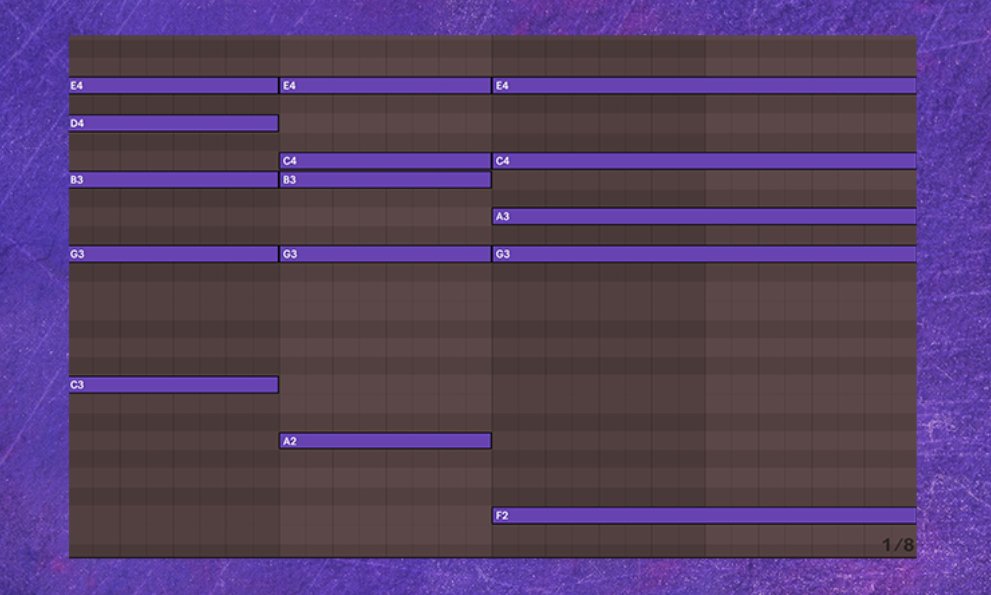Select the B3 note in second chord

(385, 180)
